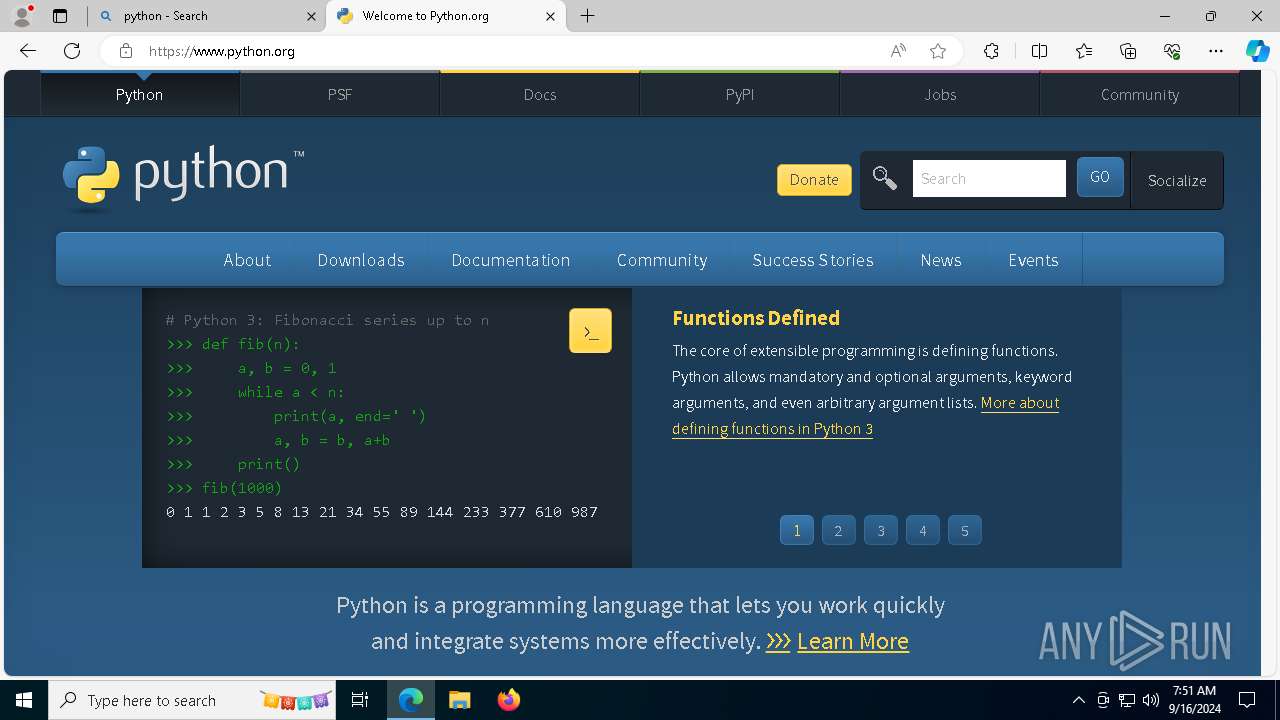The width and height of the screenshot is (1280, 720).
Task: Click the Python logo image
Action: coord(183,177)
